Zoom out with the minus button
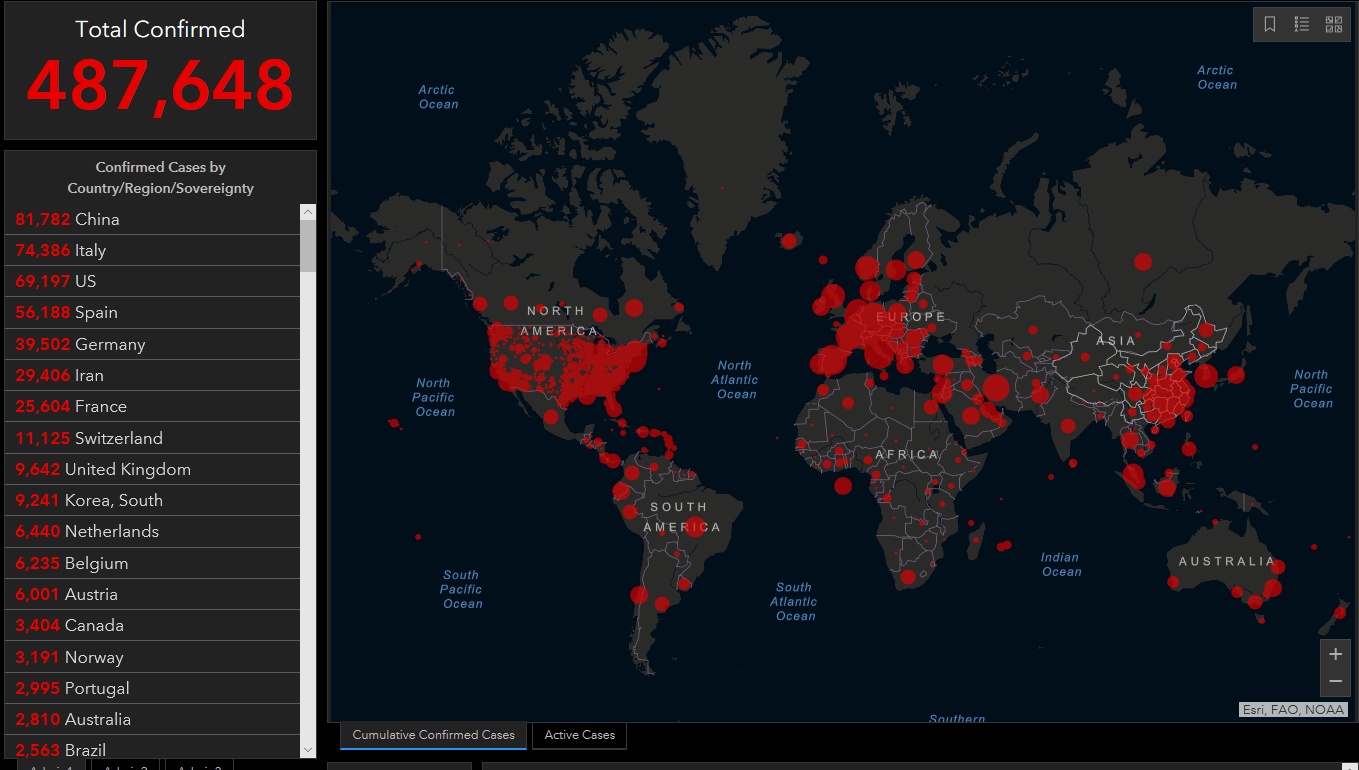This screenshot has height=770, width=1359. [1335, 682]
